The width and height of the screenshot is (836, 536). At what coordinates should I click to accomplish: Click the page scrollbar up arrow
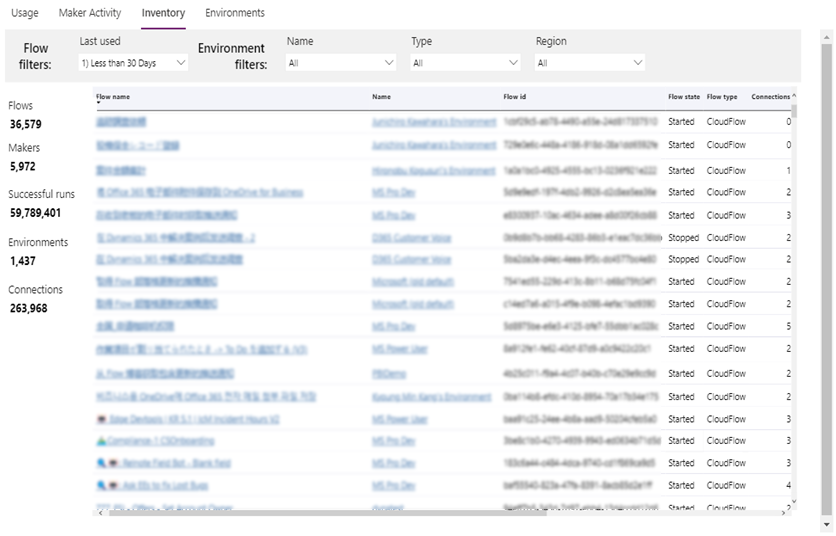(x=827, y=36)
